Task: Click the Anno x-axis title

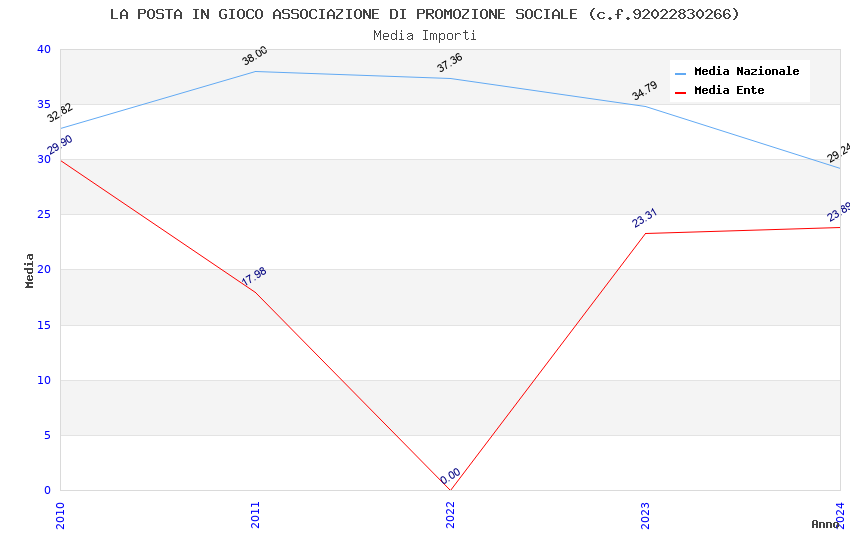Action: [825, 524]
